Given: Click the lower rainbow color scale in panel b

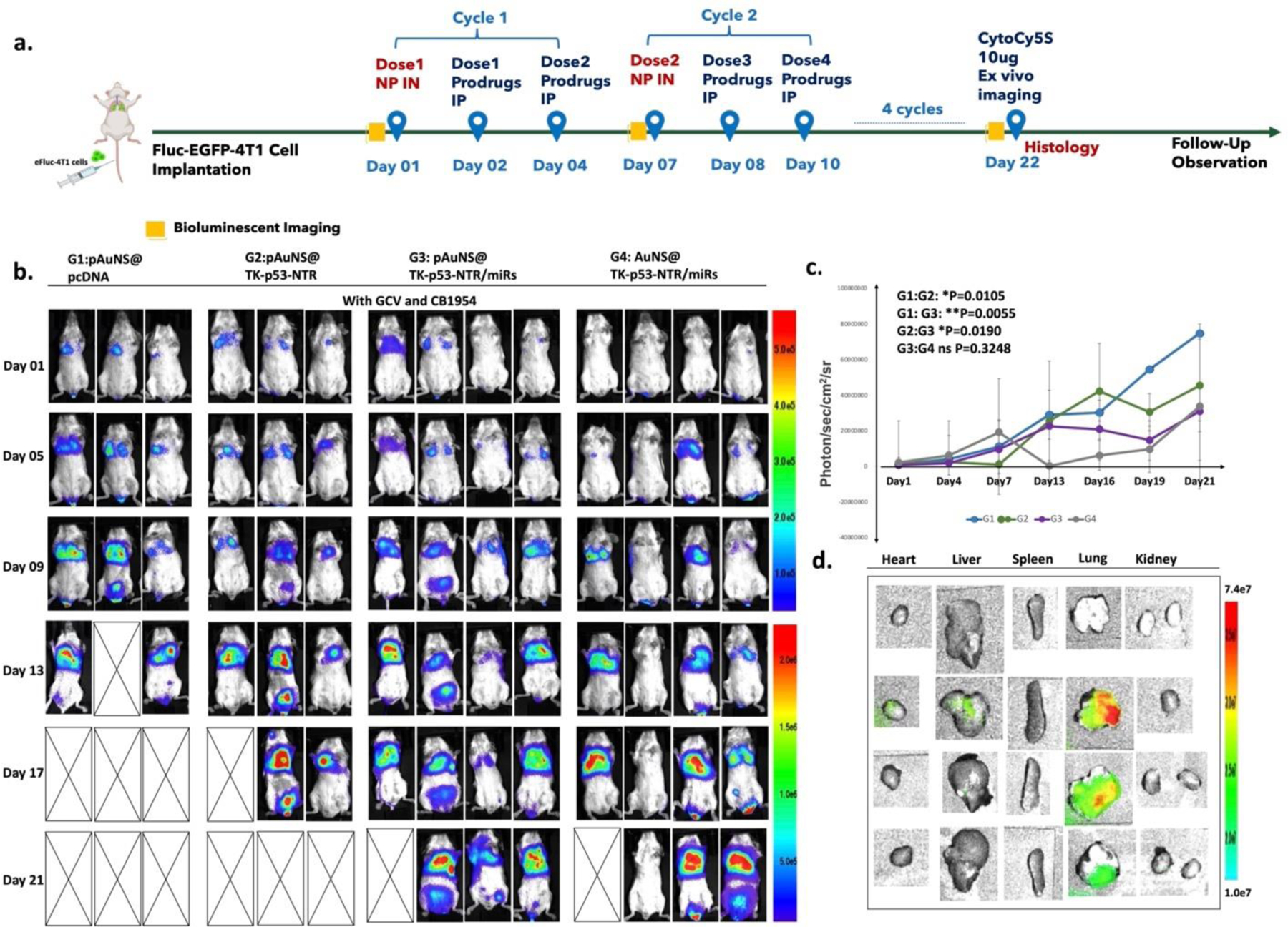Looking at the screenshot, I should [784, 772].
